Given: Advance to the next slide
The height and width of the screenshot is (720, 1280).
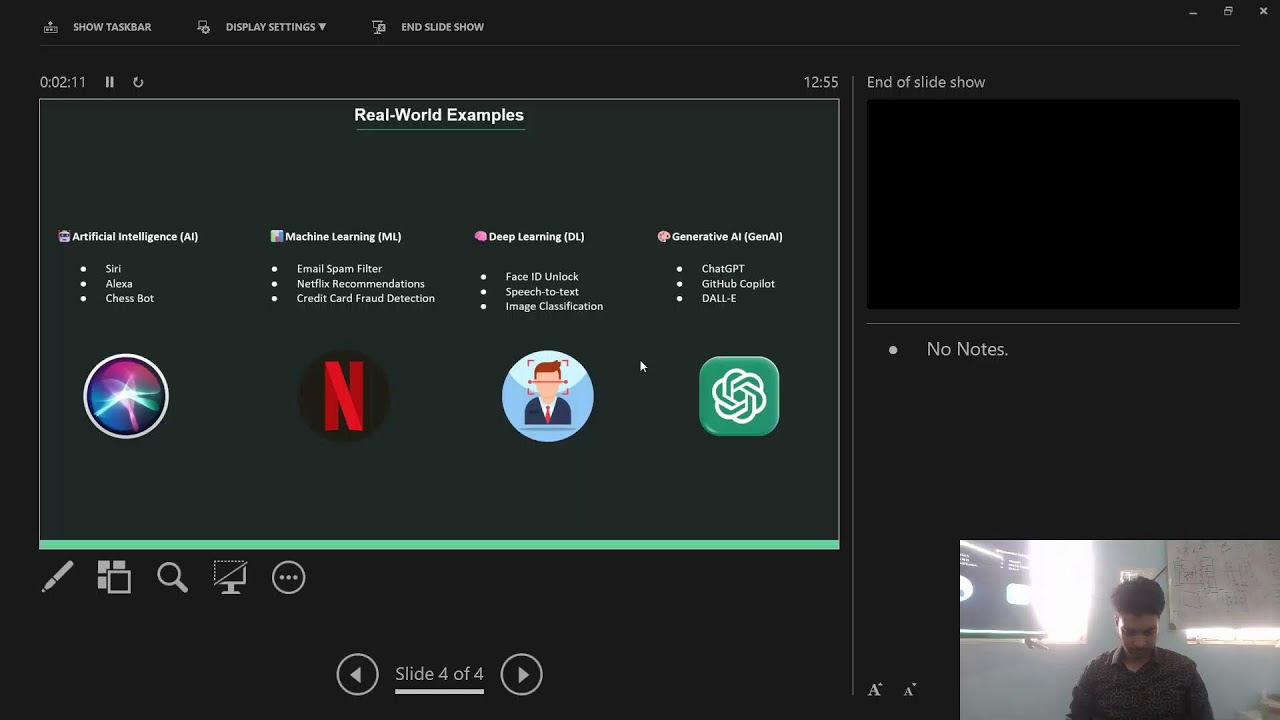Looking at the screenshot, I should tap(521, 674).
